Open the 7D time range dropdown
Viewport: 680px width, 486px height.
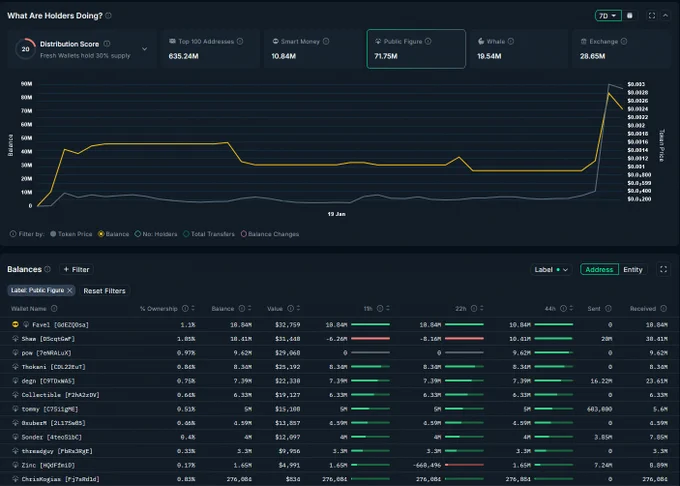point(608,16)
